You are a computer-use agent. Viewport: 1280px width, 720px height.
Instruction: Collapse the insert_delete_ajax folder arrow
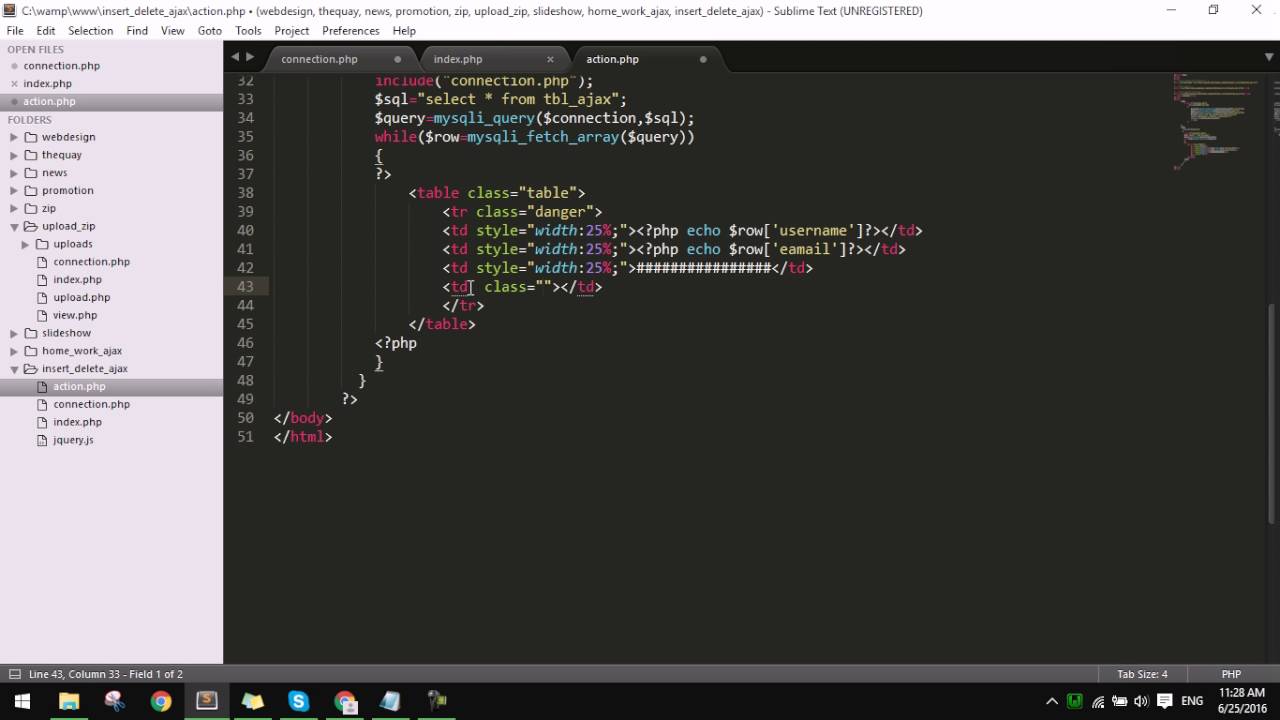14,369
